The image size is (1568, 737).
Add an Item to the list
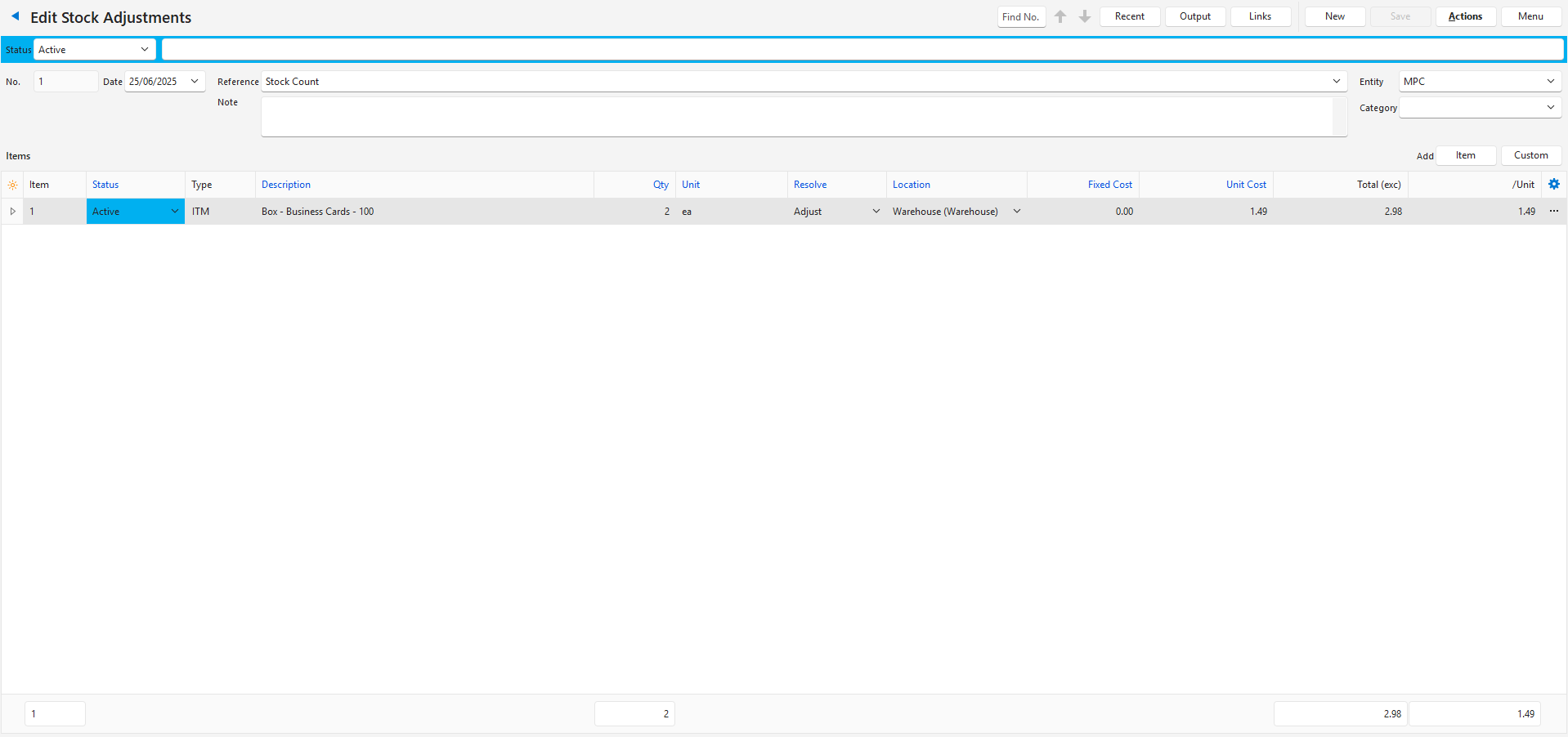point(1465,155)
